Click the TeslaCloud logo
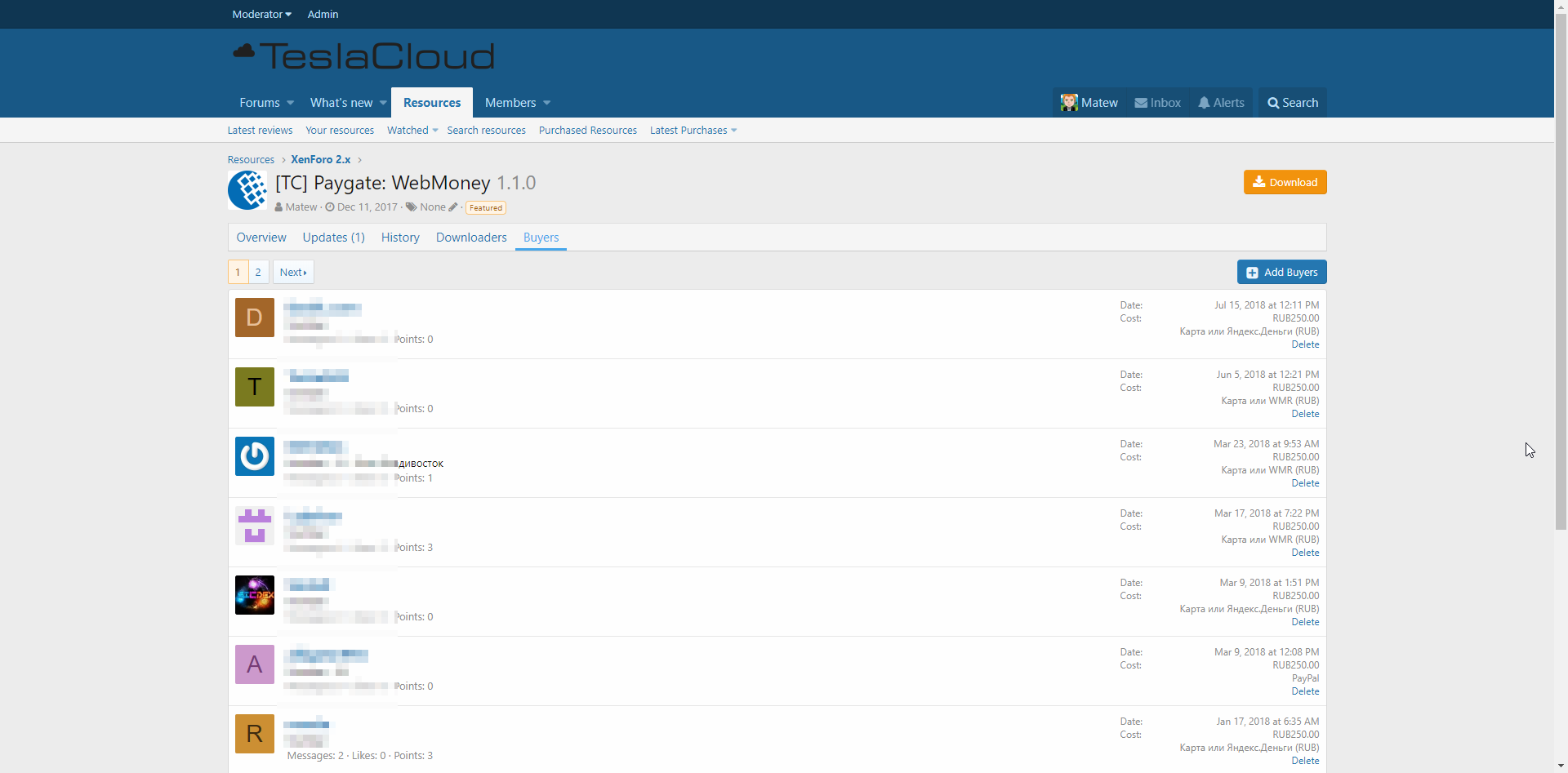The height and width of the screenshot is (773, 1568). pyautogui.click(x=363, y=56)
